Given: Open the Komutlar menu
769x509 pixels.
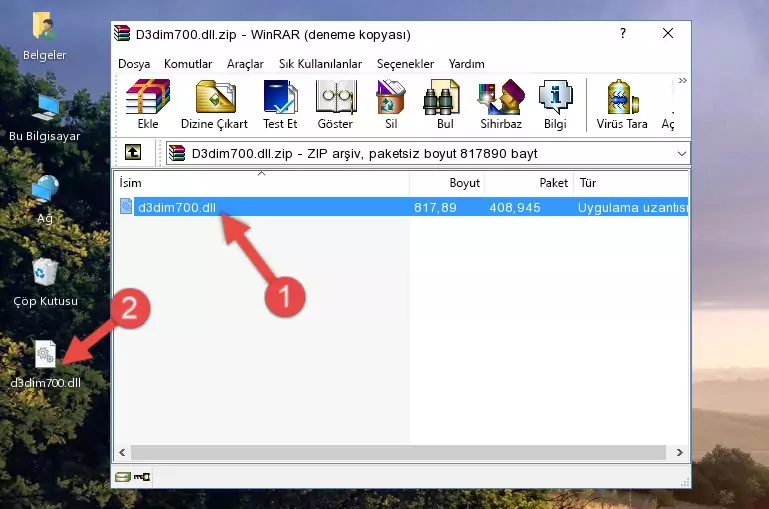Looking at the screenshot, I should pyautogui.click(x=188, y=64).
